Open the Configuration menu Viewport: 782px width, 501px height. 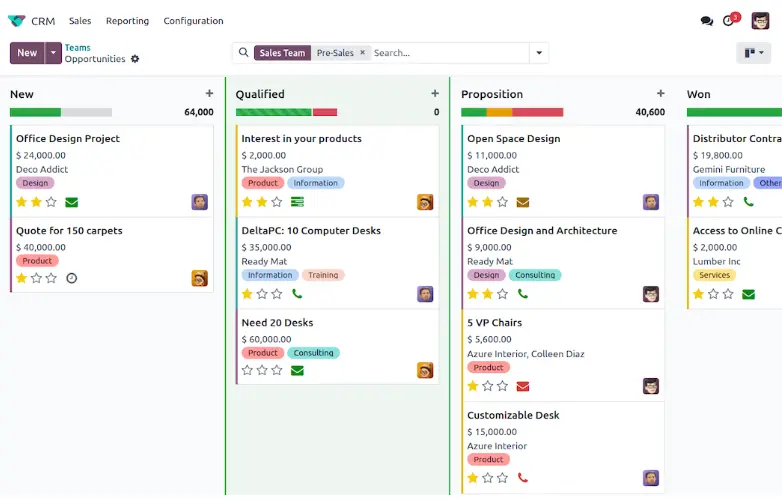[193, 21]
